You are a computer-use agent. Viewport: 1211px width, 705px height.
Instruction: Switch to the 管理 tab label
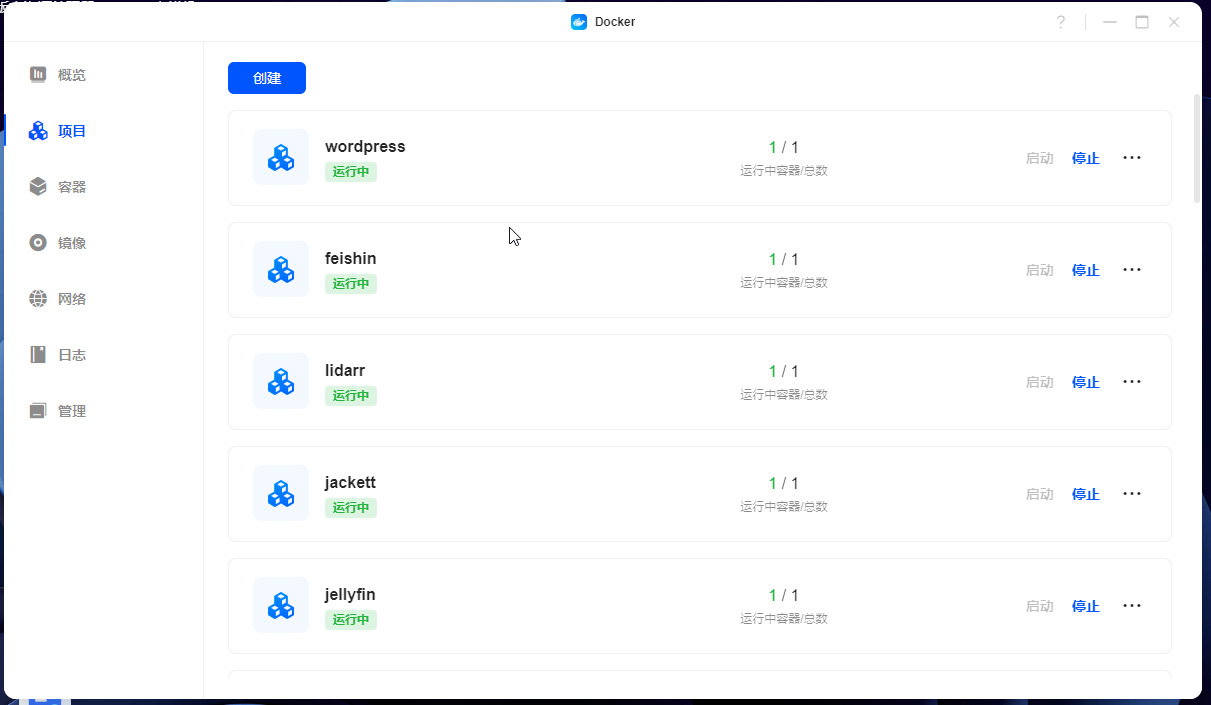point(72,411)
